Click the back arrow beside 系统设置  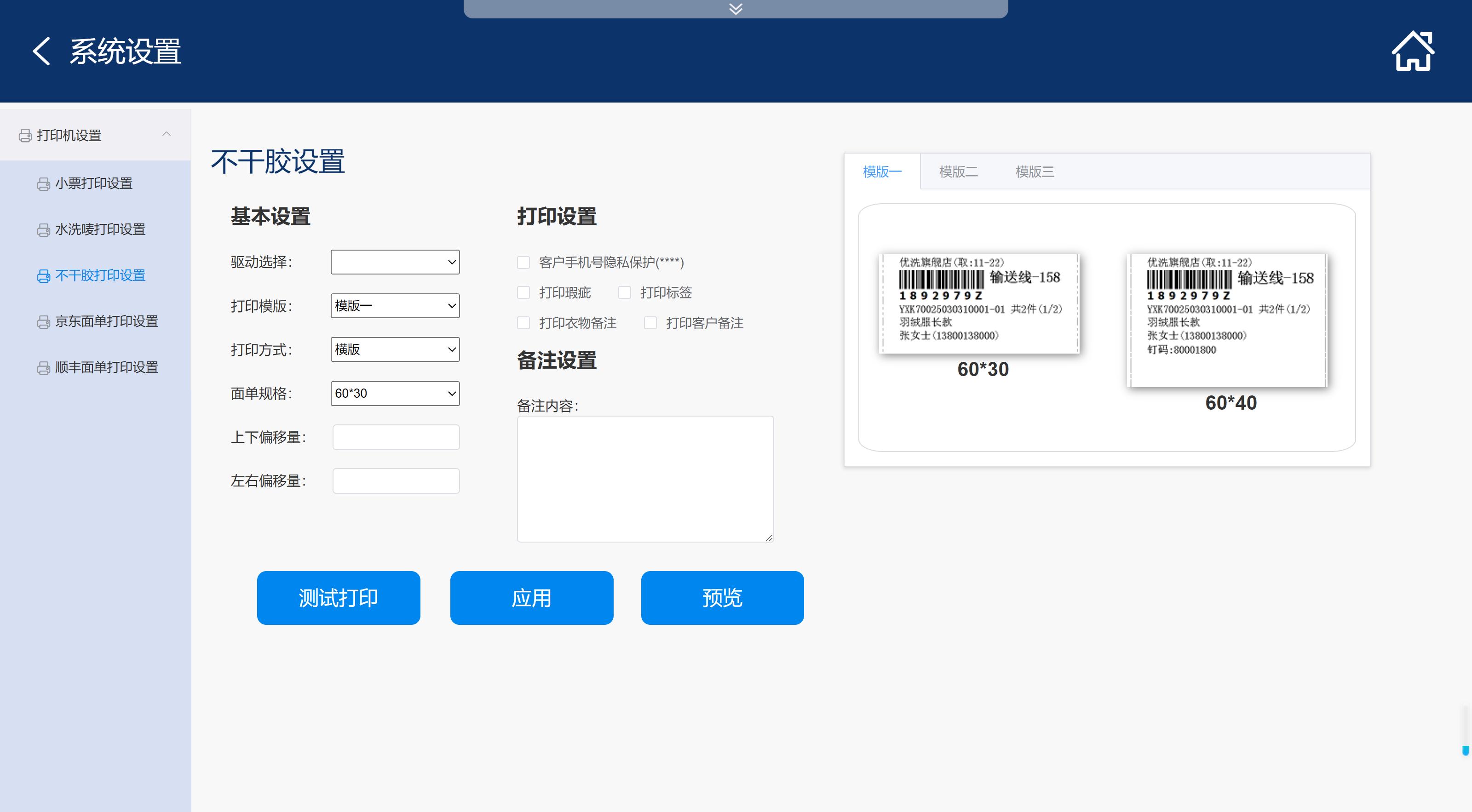coord(41,51)
